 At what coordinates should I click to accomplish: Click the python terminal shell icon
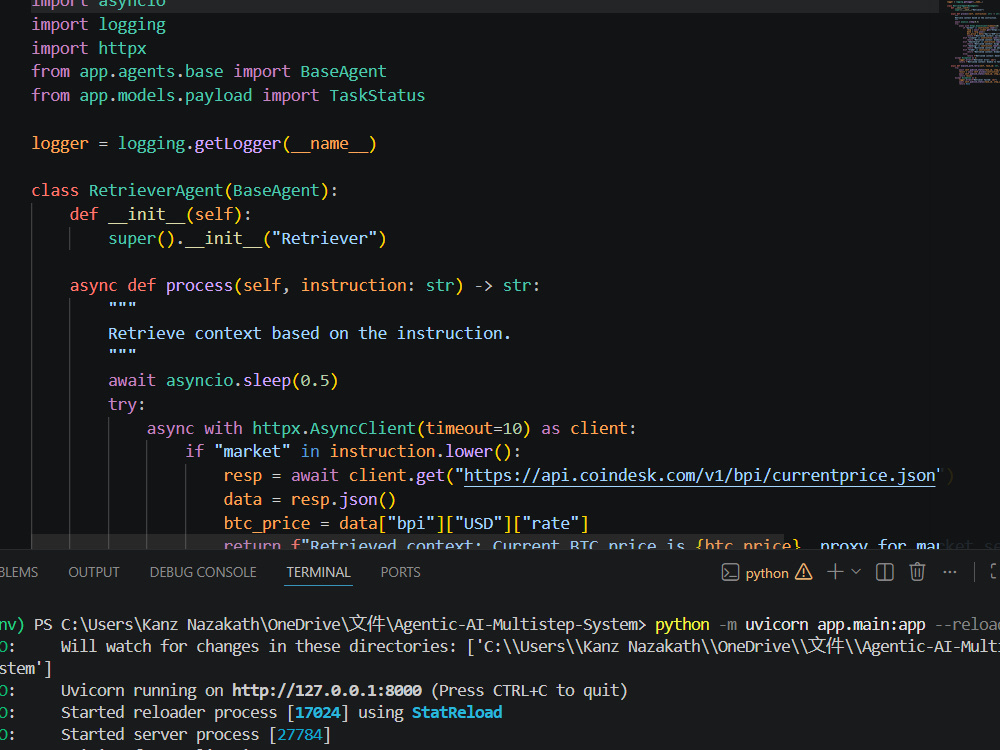(730, 573)
